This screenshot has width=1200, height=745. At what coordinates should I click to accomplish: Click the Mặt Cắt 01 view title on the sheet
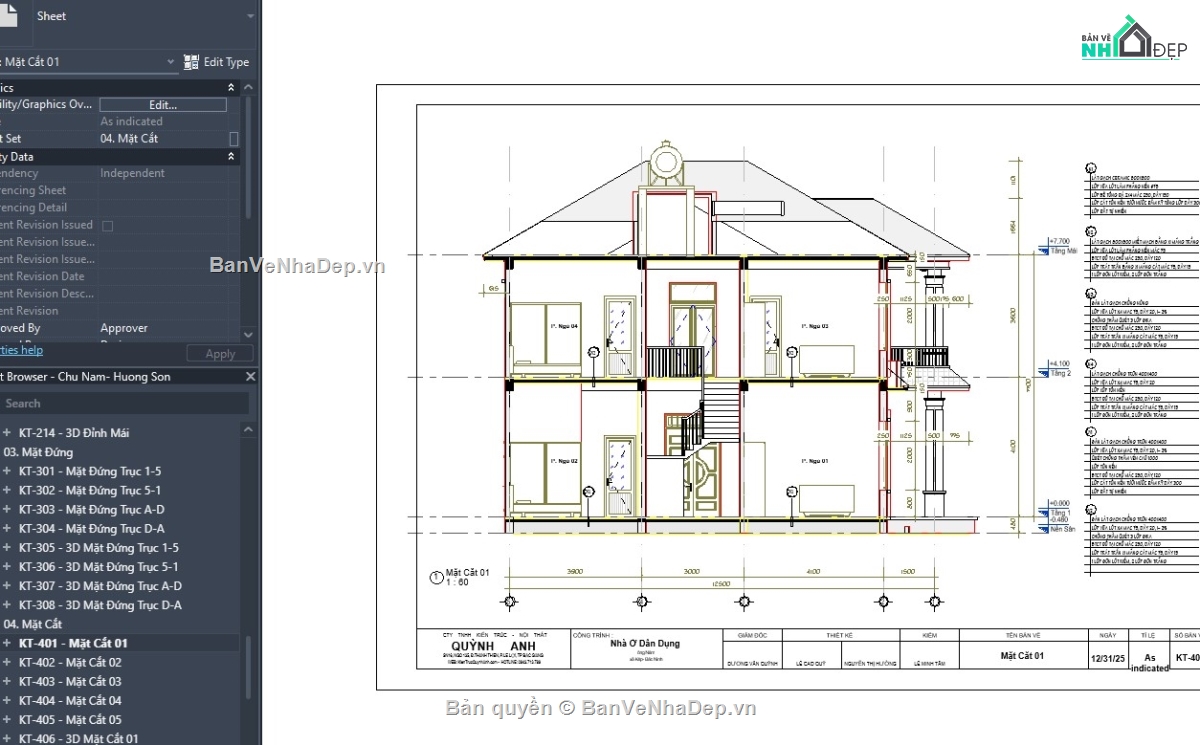click(467, 572)
